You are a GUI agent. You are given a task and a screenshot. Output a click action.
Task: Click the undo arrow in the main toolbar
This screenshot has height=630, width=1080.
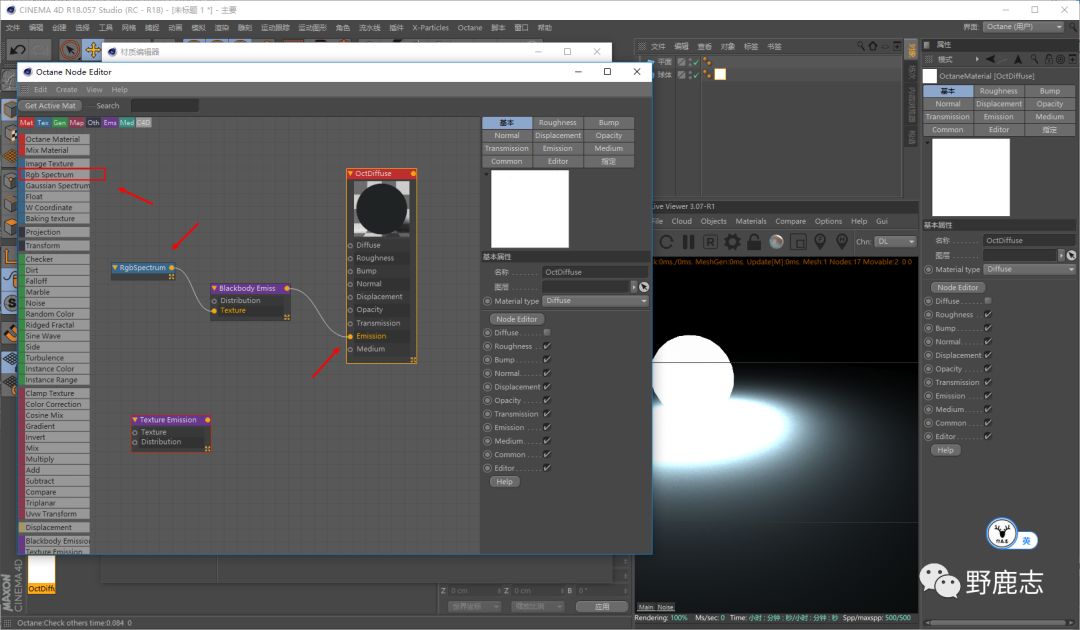click(x=16, y=49)
